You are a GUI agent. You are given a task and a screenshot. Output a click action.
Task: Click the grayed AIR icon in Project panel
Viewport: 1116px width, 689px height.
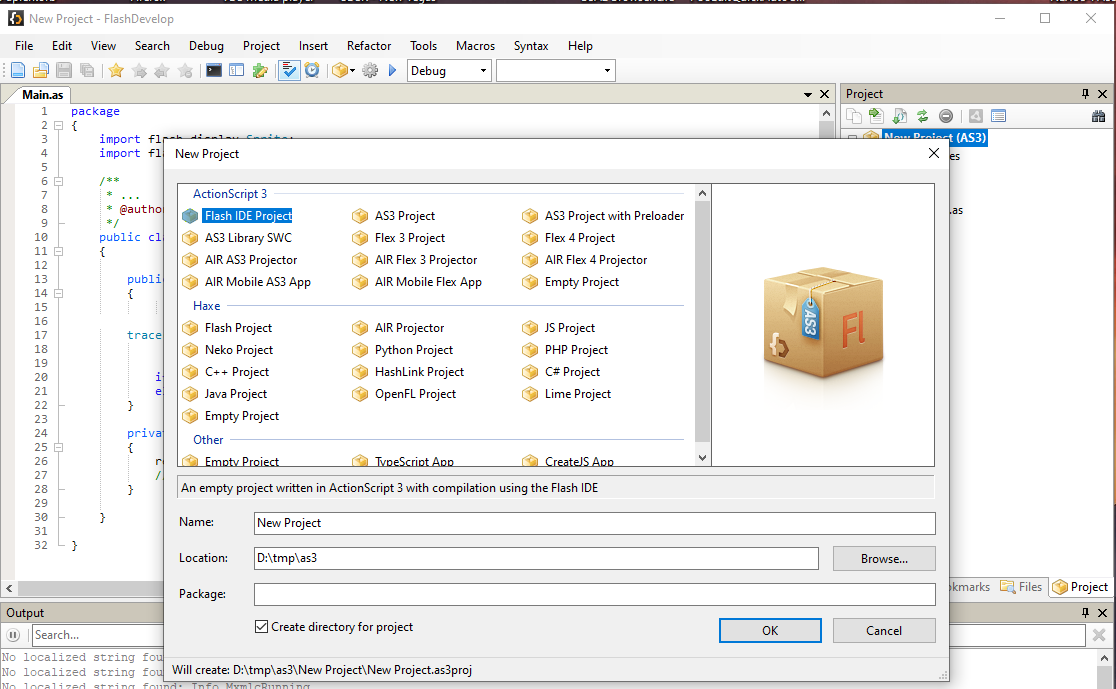(976, 116)
